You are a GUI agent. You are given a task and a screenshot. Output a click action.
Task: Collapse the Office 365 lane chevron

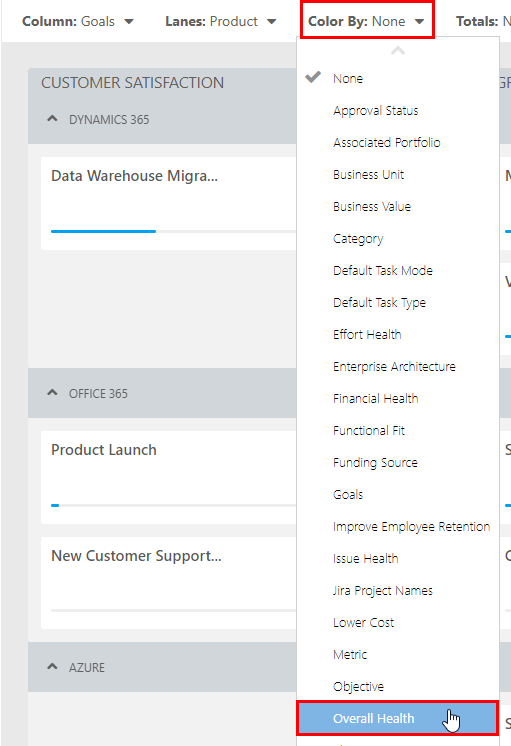[52, 393]
